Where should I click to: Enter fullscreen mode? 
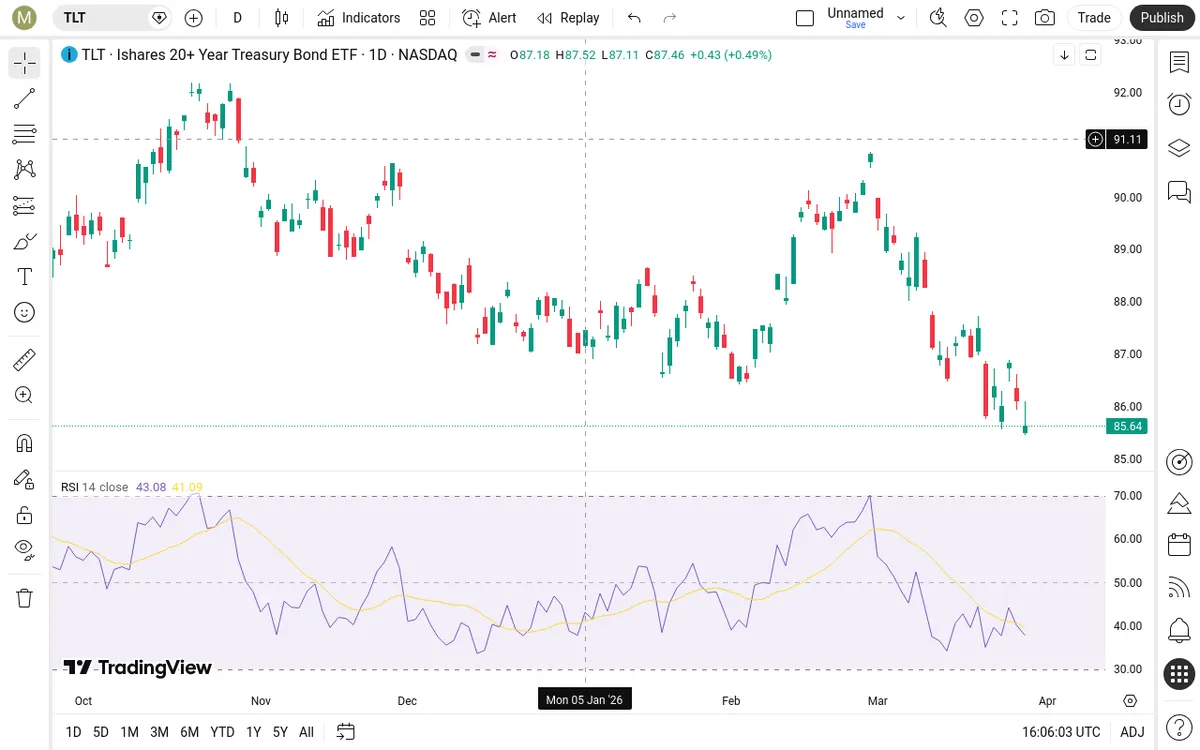(x=1010, y=17)
